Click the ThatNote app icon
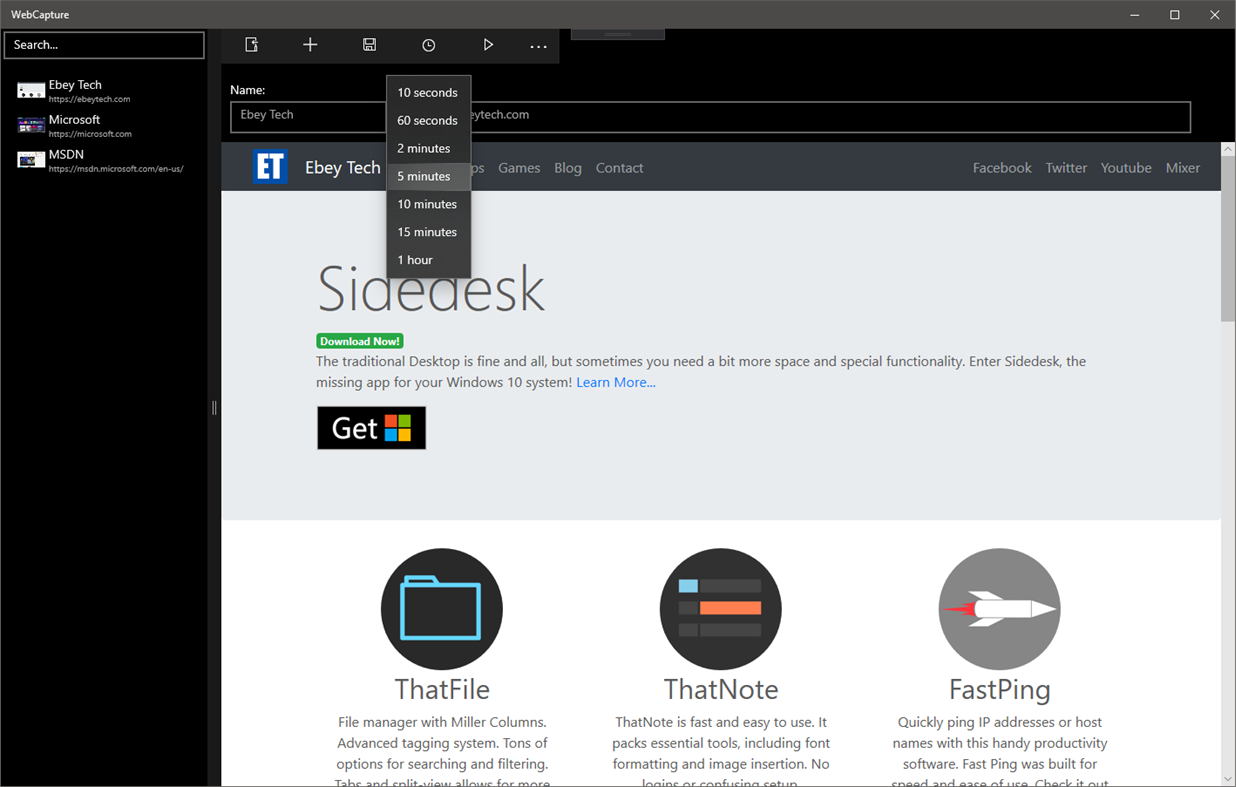The width and height of the screenshot is (1236, 787). click(720, 608)
